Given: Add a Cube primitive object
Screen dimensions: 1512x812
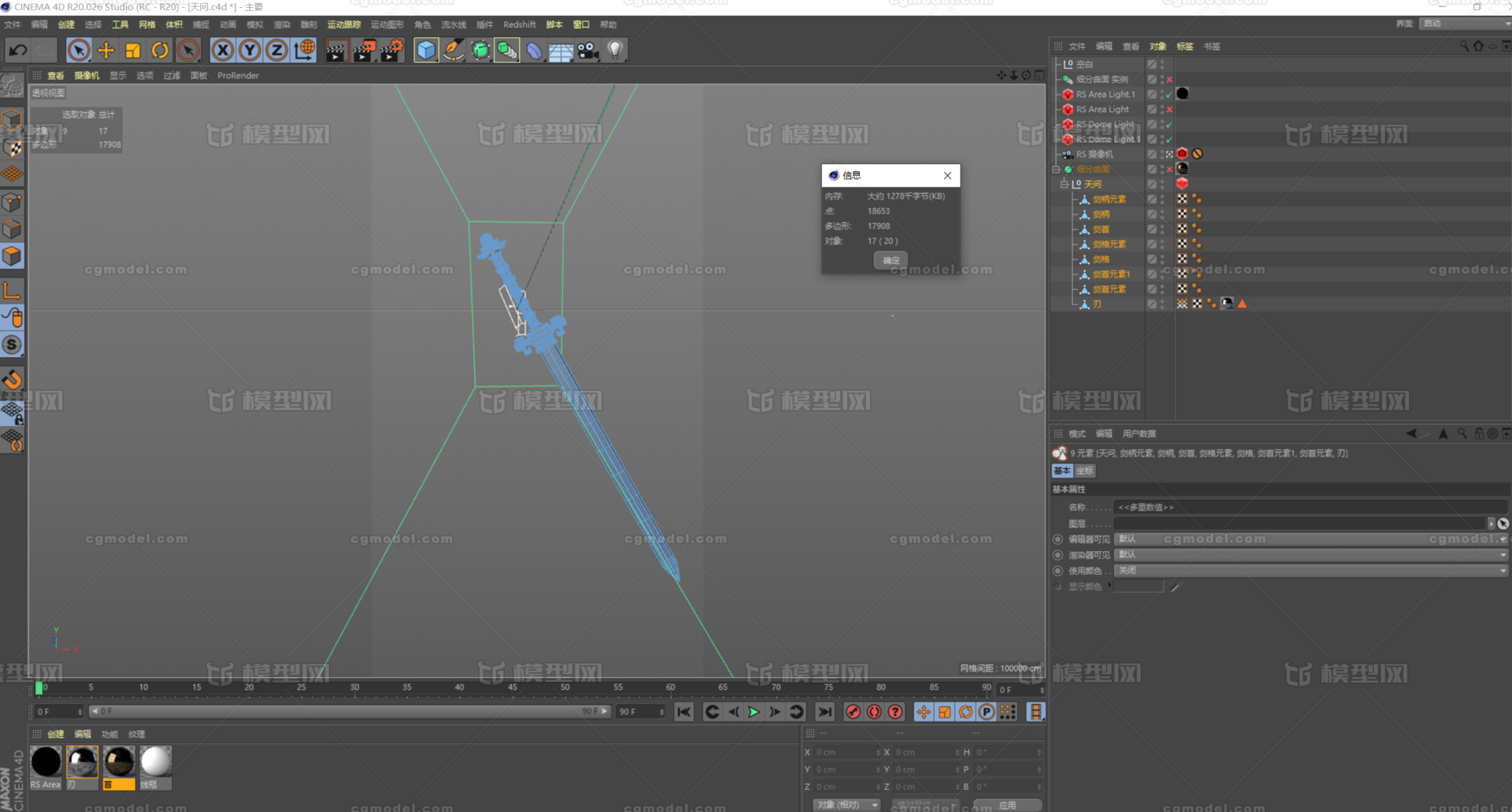Looking at the screenshot, I should pos(426,50).
